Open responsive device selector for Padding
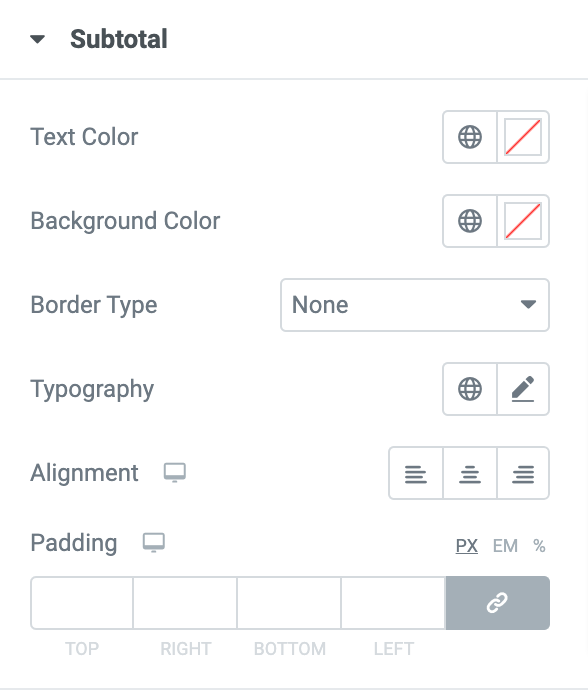This screenshot has height=690, width=588. coord(154,543)
